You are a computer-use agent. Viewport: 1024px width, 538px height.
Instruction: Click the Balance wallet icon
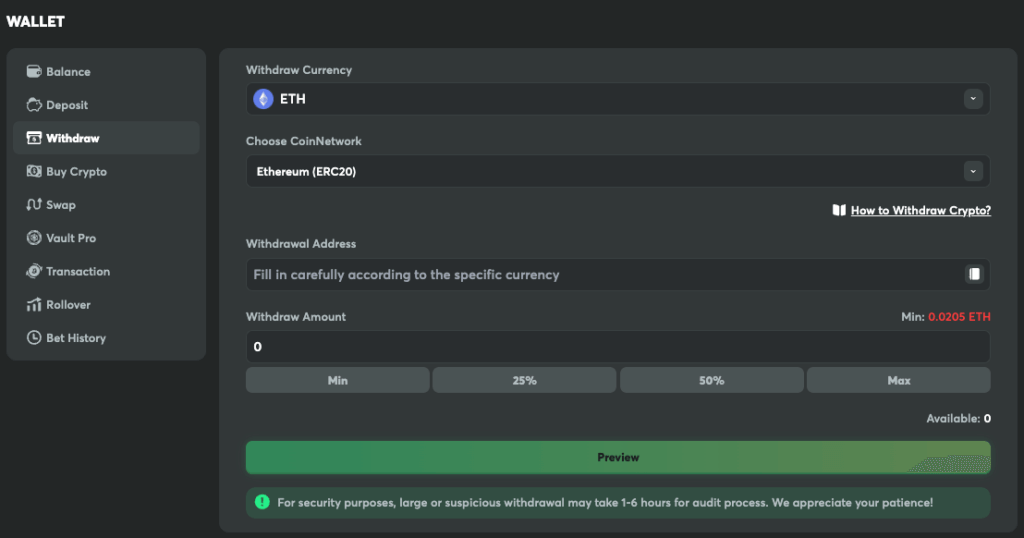[34, 72]
